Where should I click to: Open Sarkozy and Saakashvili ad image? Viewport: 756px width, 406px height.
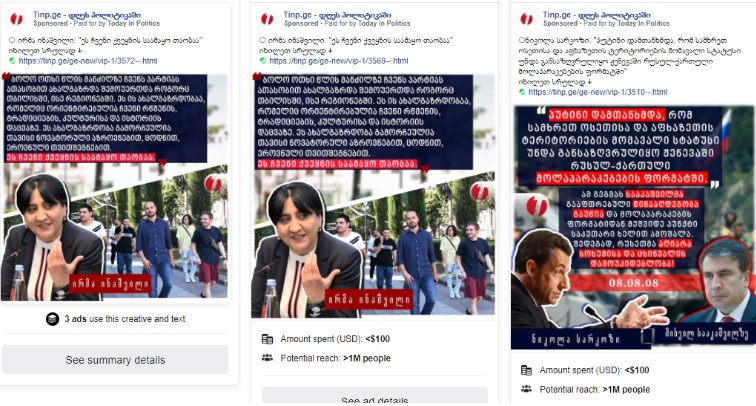[x=633, y=227]
